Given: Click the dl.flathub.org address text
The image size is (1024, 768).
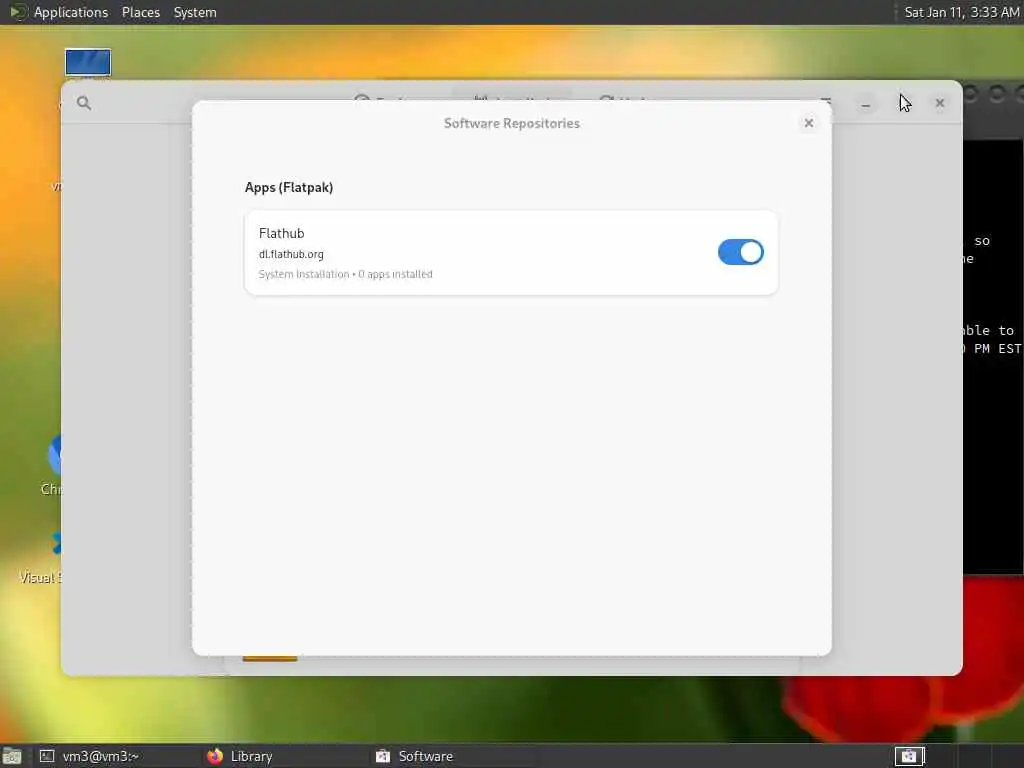Looking at the screenshot, I should (291, 254).
